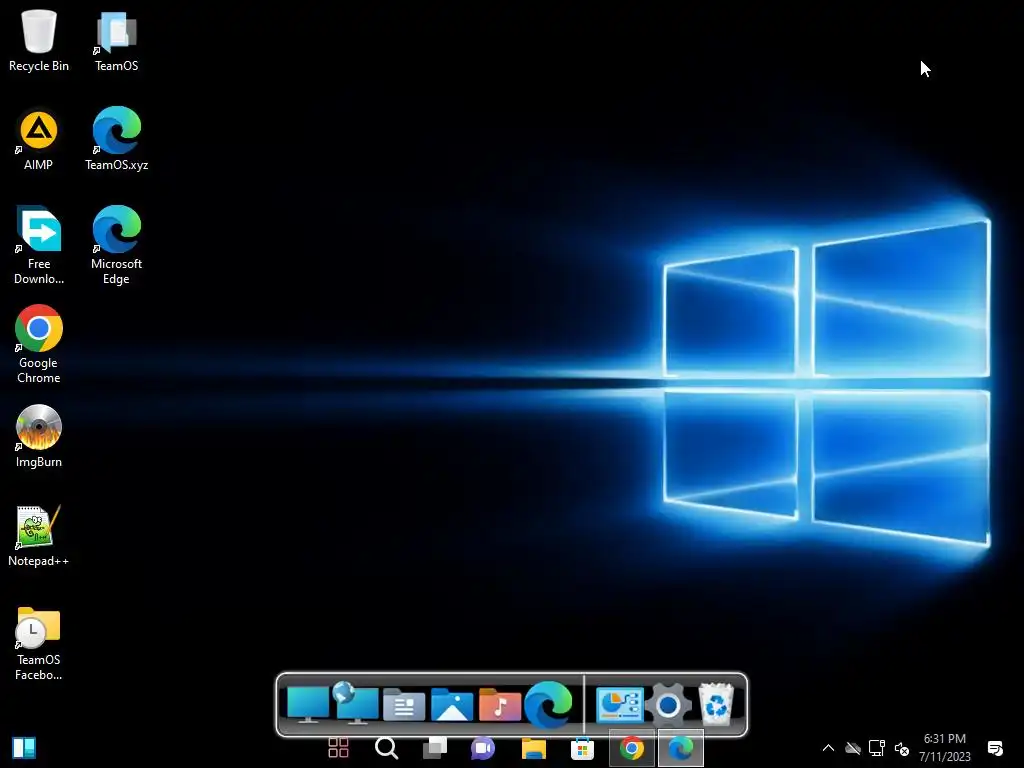Open the Start menu button

(x=24, y=748)
